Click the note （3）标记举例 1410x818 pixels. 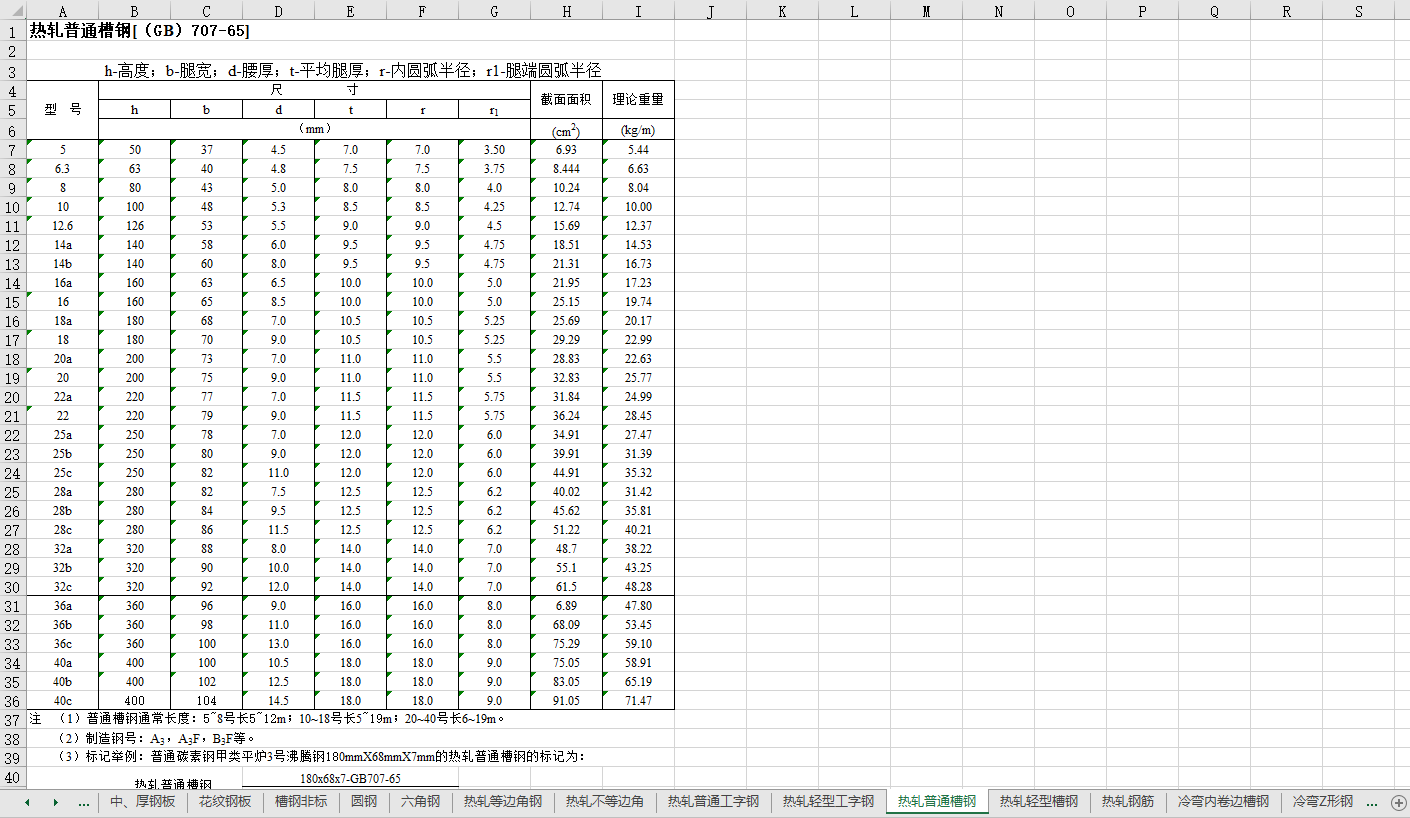pos(322,757)
